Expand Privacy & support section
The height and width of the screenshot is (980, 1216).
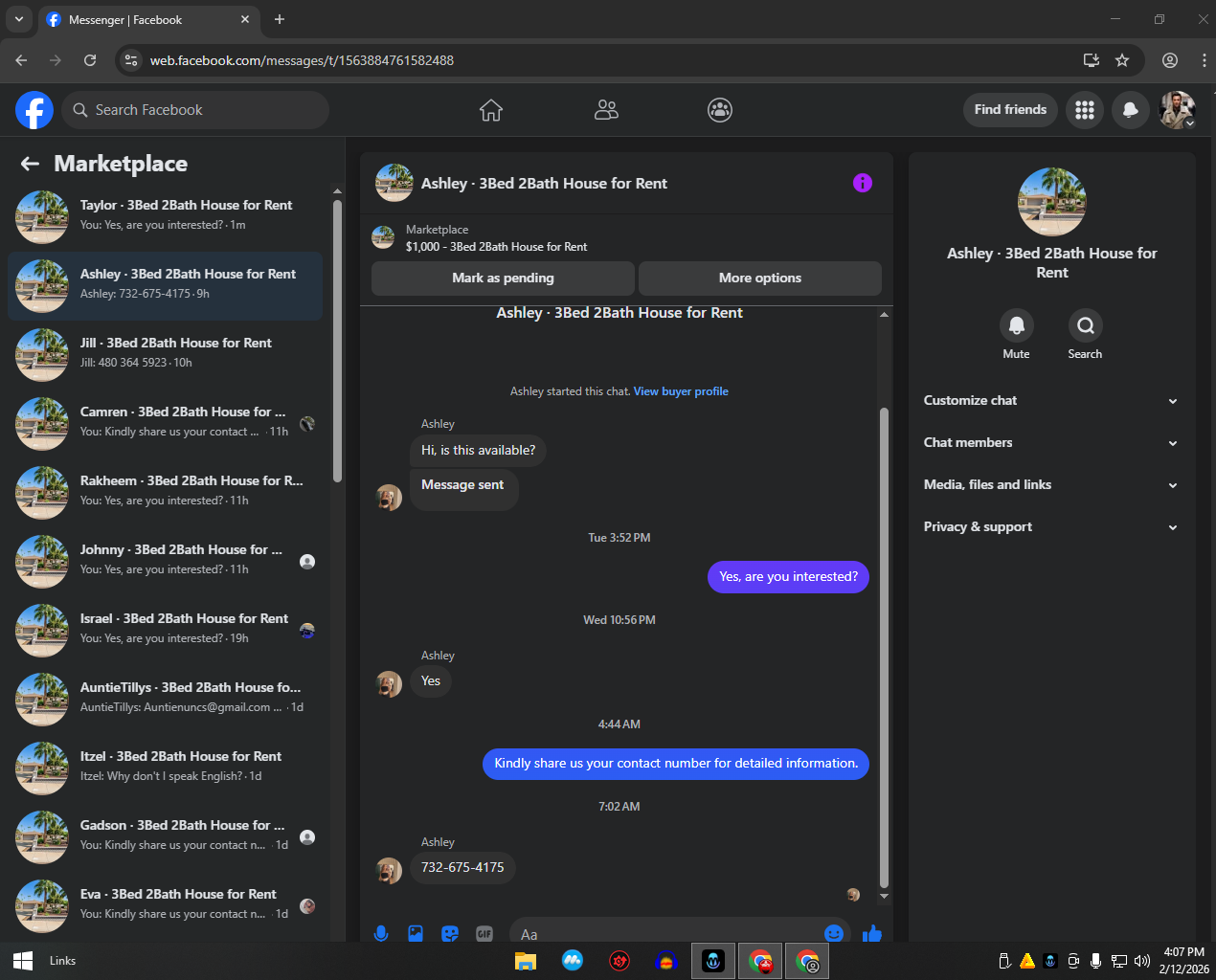pyautogui.click(x=1051, y=527)
